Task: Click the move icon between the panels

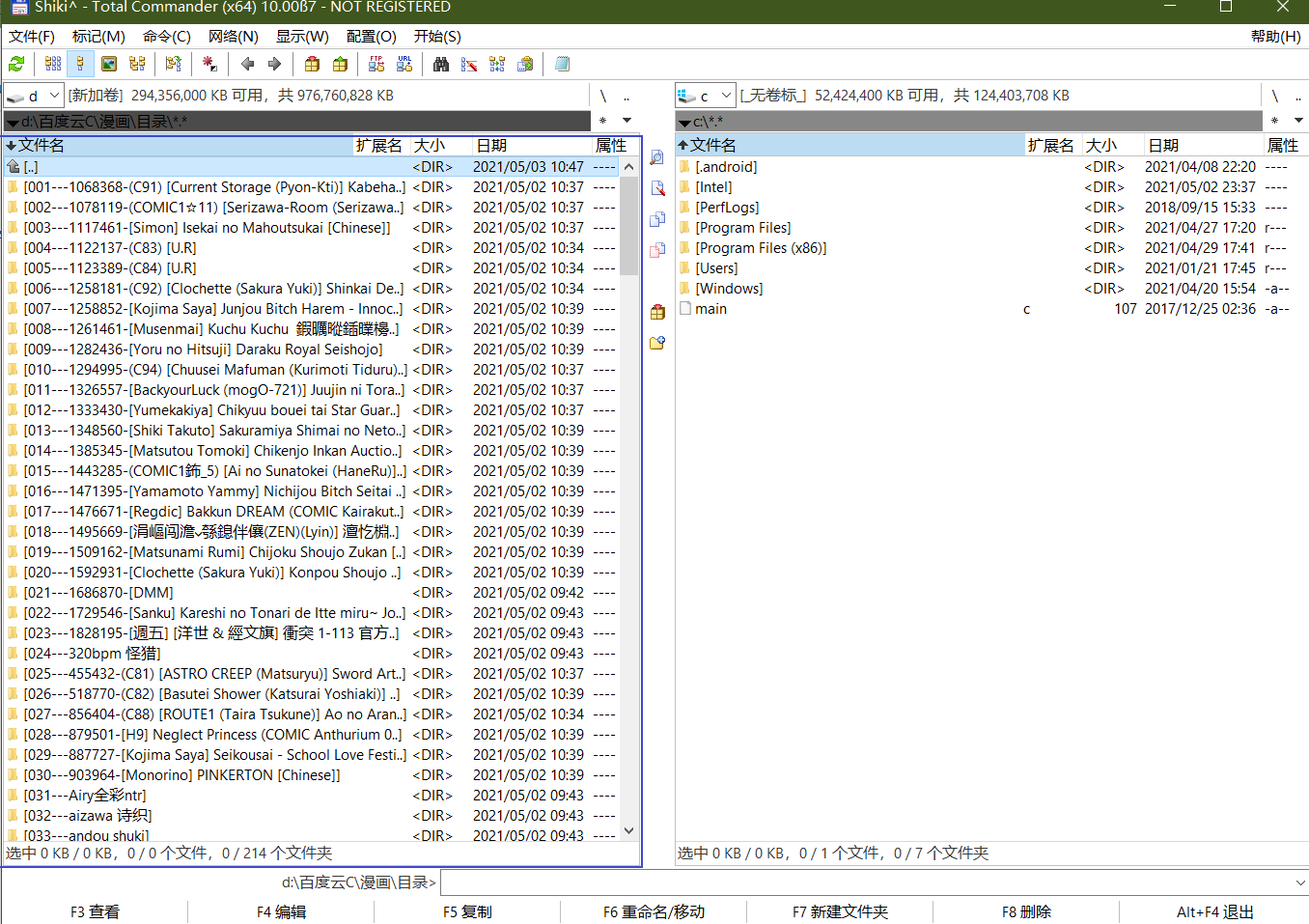Action: (657, 250)
